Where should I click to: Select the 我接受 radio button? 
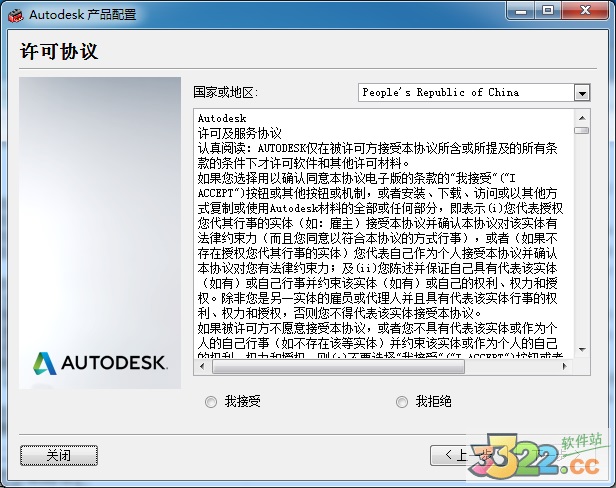pos(211,402)
